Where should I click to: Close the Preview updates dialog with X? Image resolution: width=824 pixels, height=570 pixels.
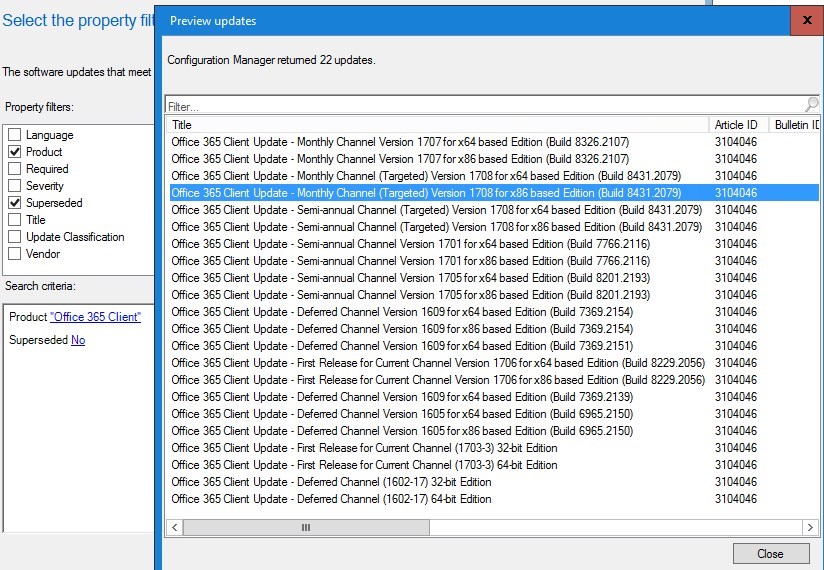(x=807, y=20)
